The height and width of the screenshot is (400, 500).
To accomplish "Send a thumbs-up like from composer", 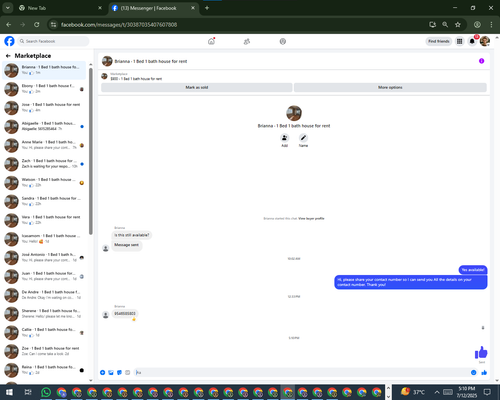I will click(x=484, y=372).
